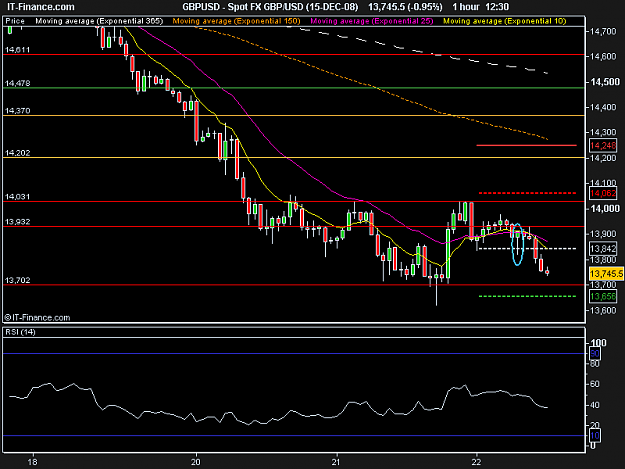Click date 22 on the time axis

coord(477,462)
